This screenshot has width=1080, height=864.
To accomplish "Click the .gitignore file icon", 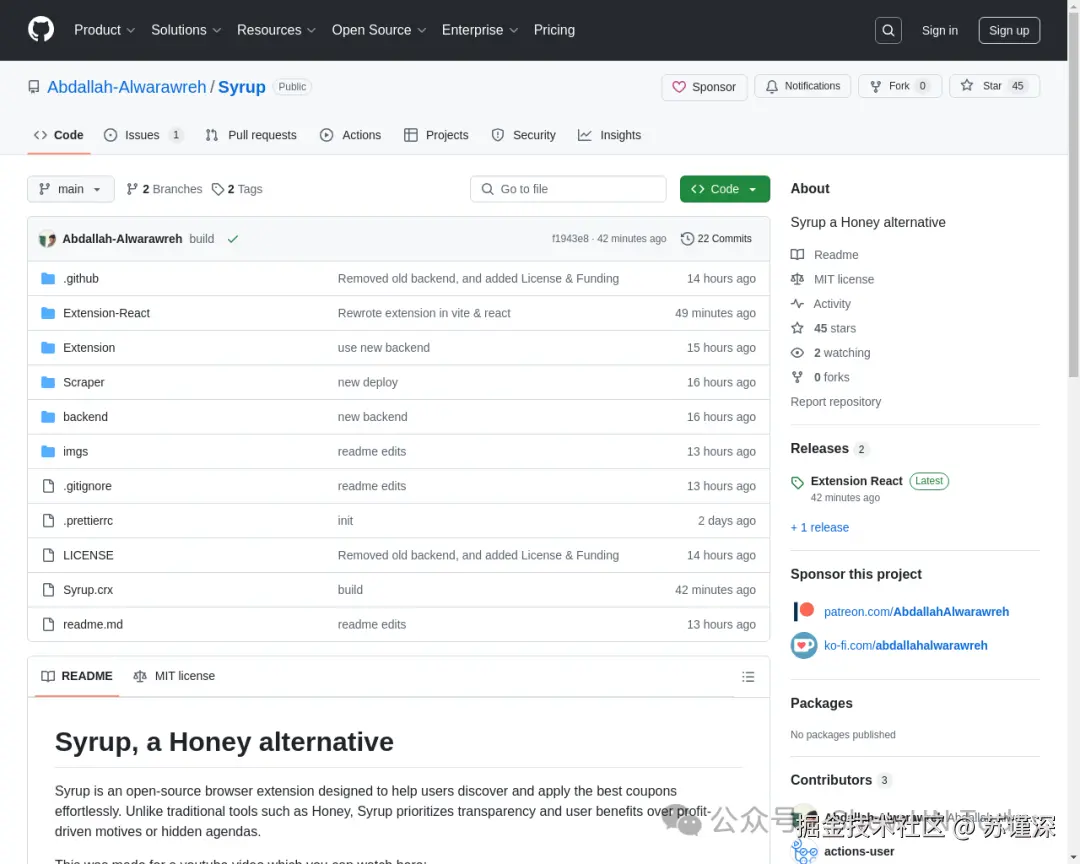I will (48, 486).
